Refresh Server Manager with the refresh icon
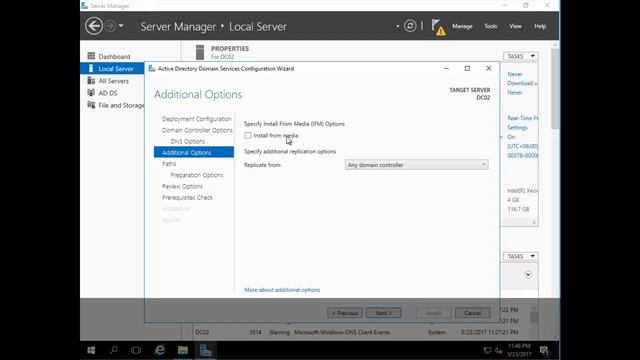The image size is (640, 360). [x=410, y=26]
